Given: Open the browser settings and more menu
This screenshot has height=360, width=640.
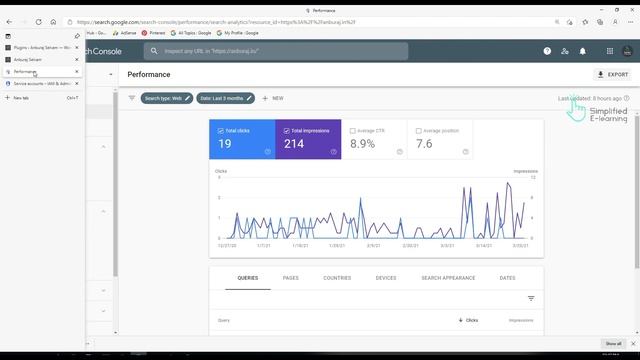Looking at the screenshot, I should 631,22.
